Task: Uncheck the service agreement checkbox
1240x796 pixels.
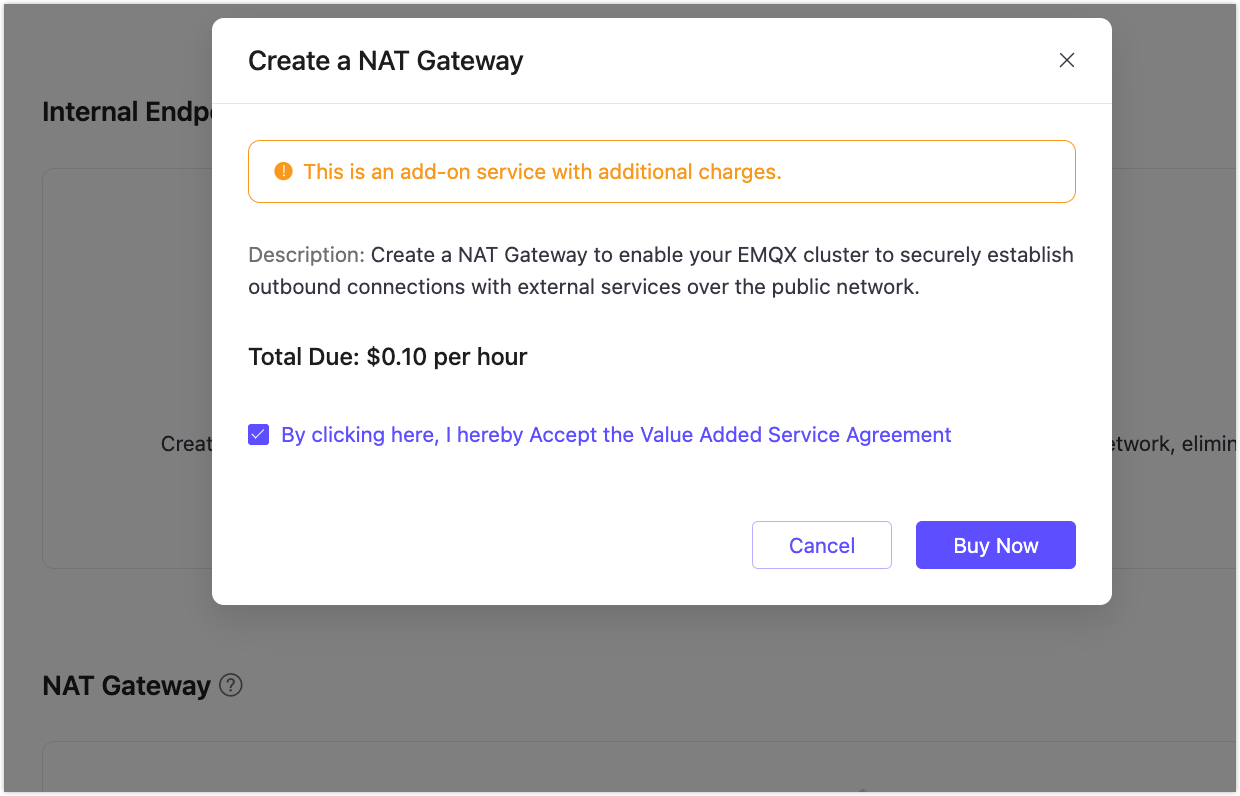Action: pyautogui.click(x=258, y=435)
